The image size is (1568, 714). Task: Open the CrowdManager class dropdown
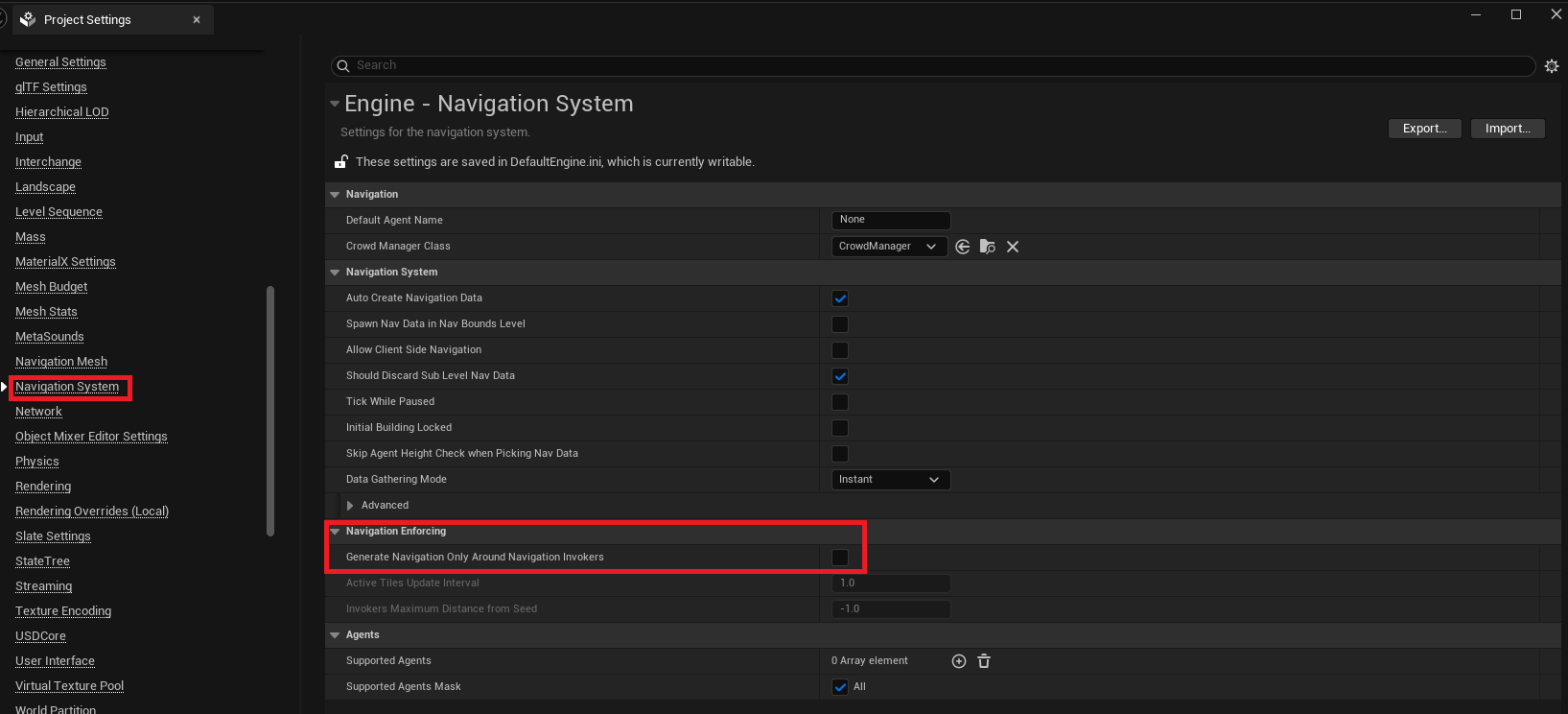coord(889,247)
